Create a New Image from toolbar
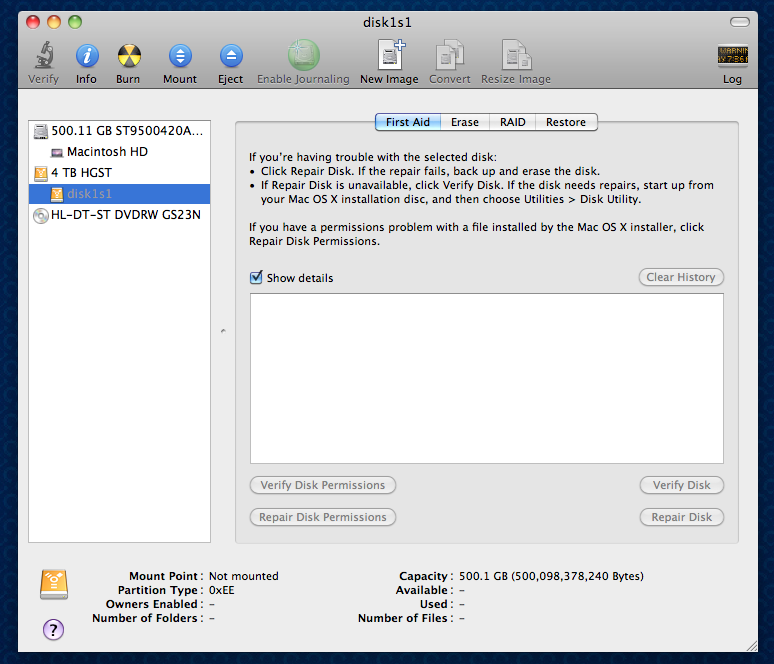The width and height of the screenshot is (774, 664). point(390,55)
